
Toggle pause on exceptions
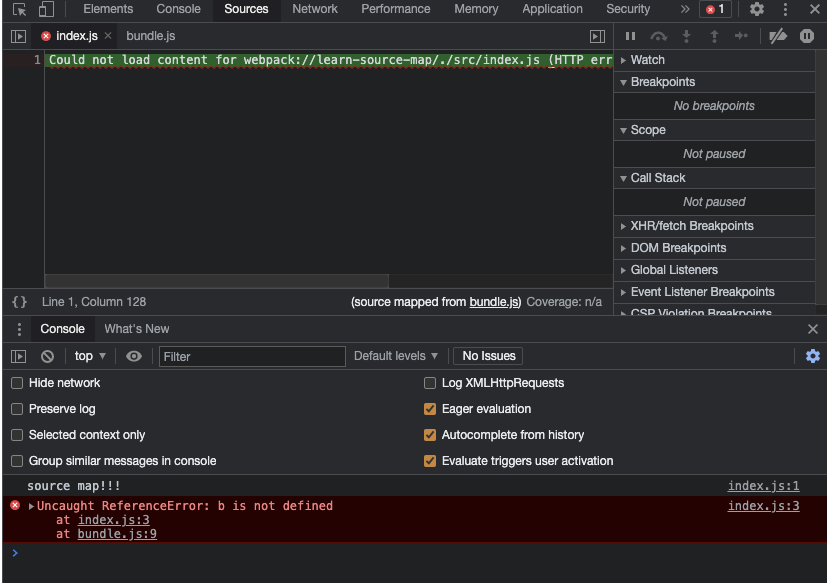coord(806,36)
